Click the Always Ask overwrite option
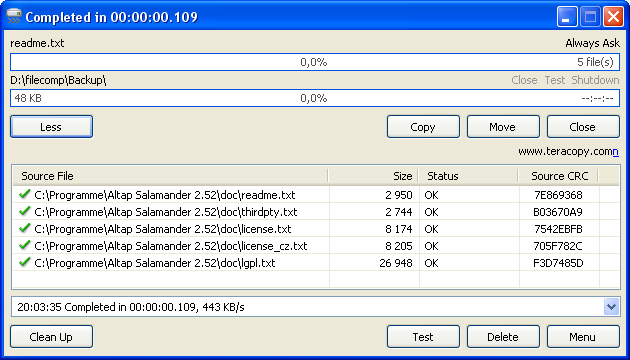The height and width of the screenshot is (360, 630). [x=593, y=43]
